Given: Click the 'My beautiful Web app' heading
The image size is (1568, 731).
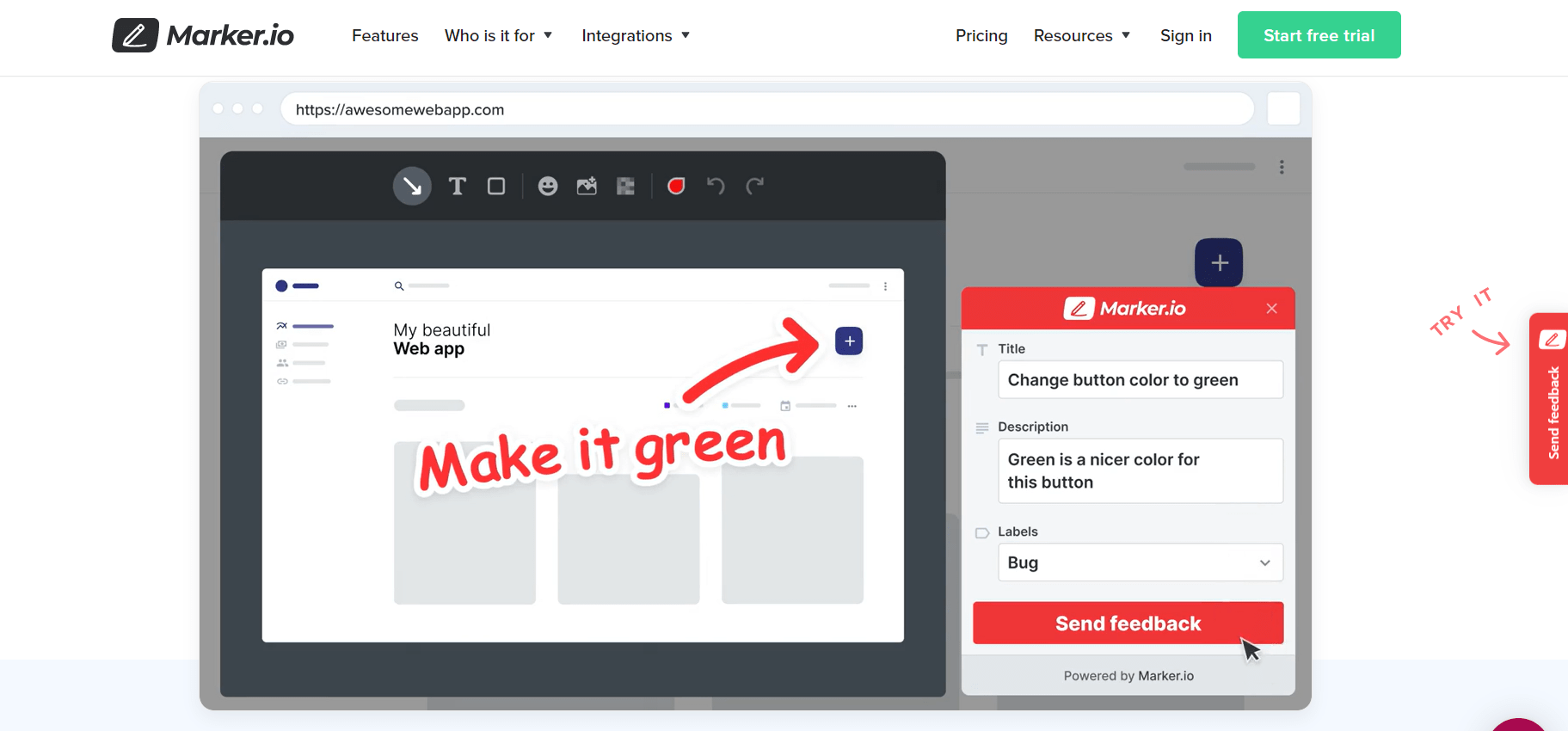Looking at the screenshot, I should click(x=442, y=340).
